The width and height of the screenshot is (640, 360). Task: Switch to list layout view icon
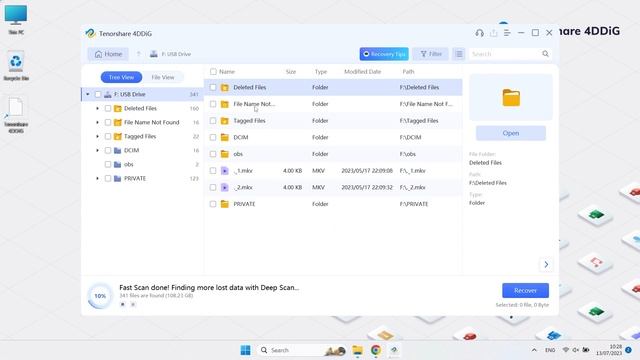pyautogui.click(x=459, y=54)
